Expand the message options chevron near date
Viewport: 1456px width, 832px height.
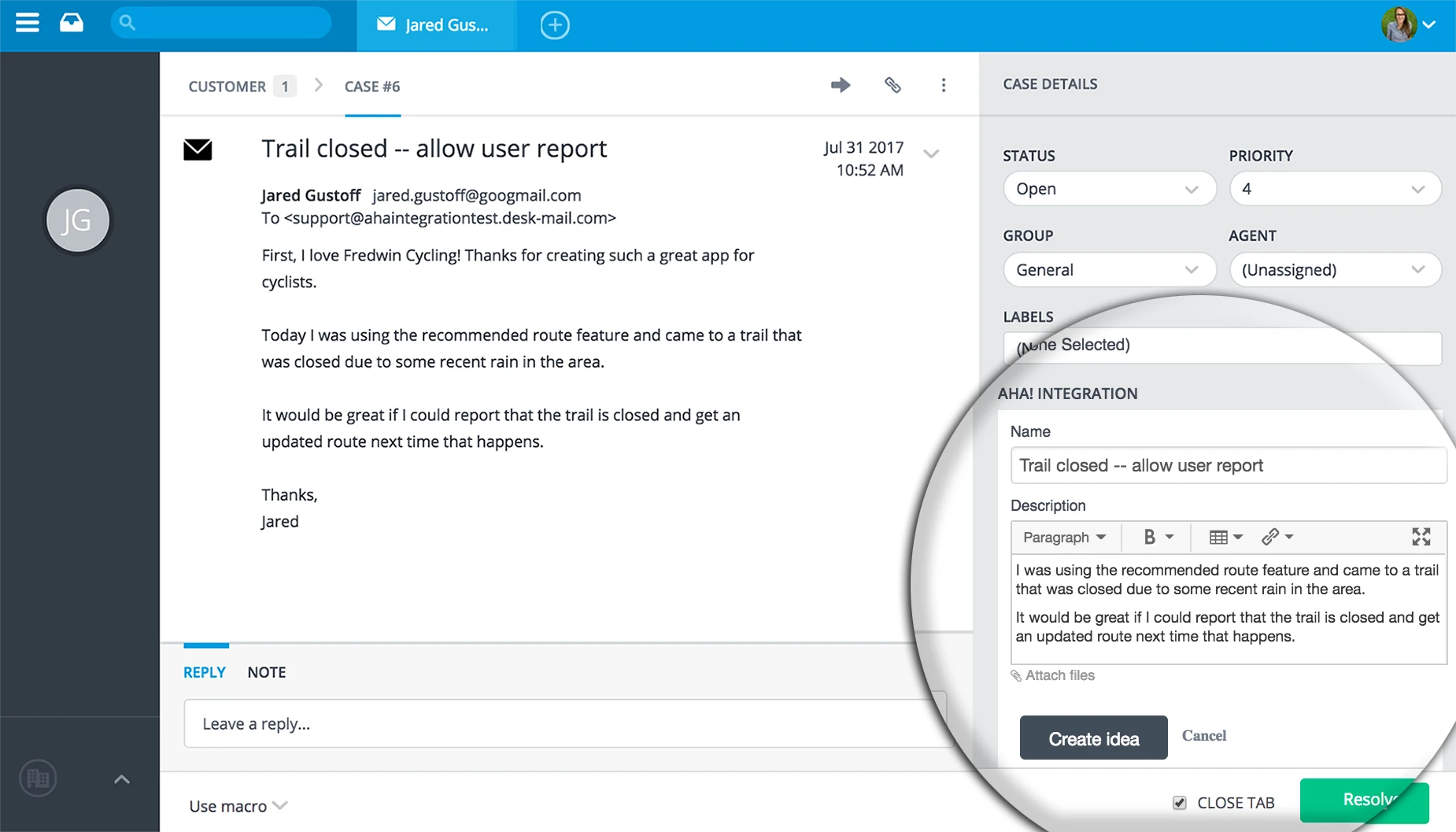pyautogui.click(x=932, y=153)
